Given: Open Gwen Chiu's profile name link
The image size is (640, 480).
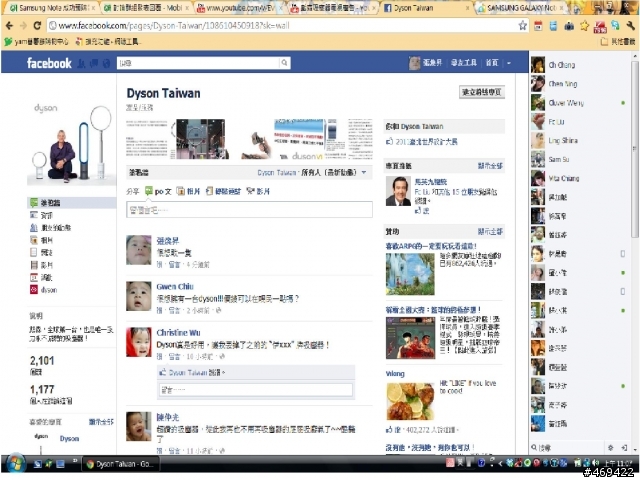Looking at the screenshot, I should click(175, 287).
